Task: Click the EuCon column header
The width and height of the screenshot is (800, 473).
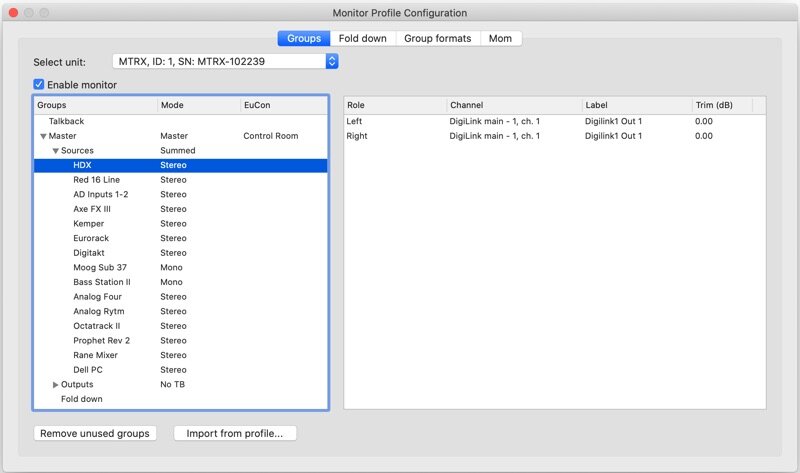Action: (284, 105)
